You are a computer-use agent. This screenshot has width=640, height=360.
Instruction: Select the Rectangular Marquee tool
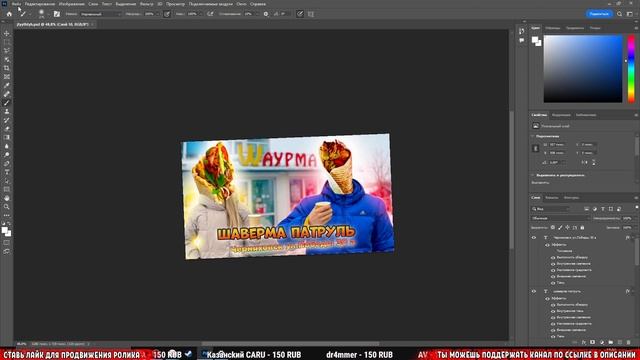7,42
